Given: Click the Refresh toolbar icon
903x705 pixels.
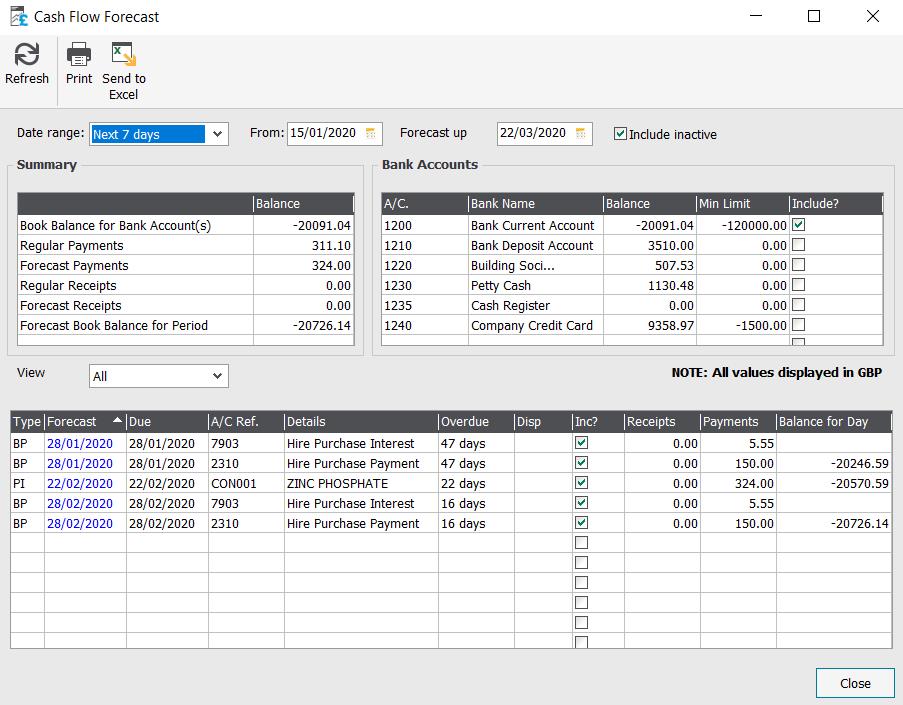Looking at the screenshot, I should tap(26, 55).
